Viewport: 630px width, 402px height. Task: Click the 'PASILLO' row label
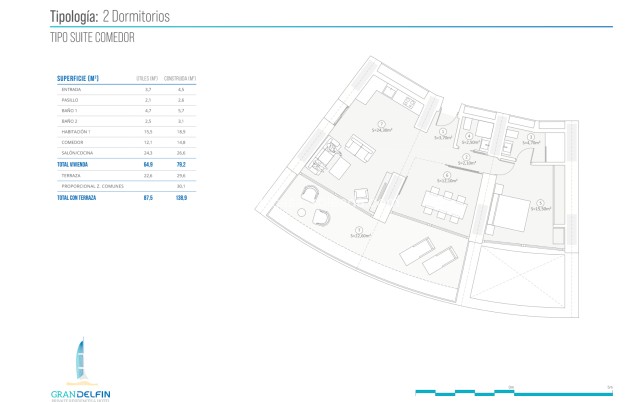pyautogui.click(x=70, y=100)
